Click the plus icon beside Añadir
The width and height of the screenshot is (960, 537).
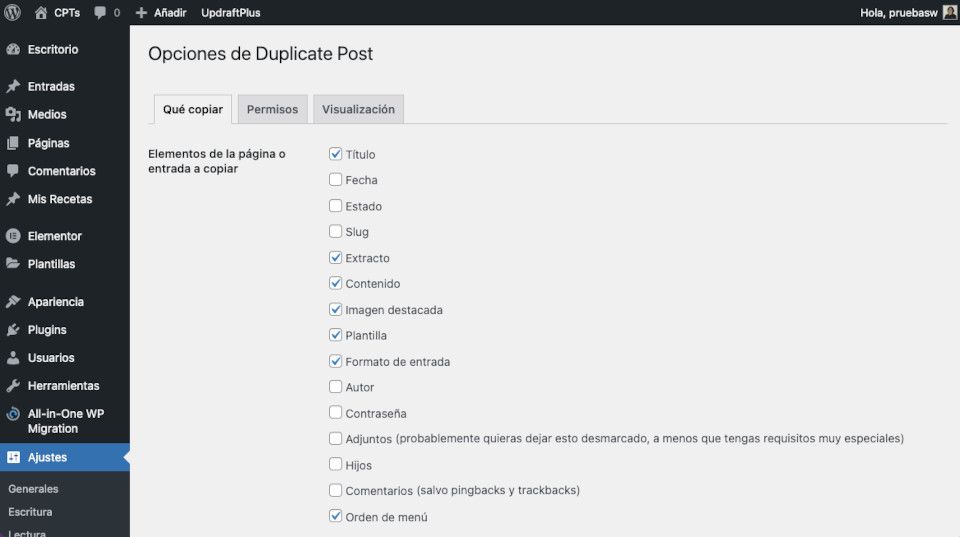coord(141,13)
